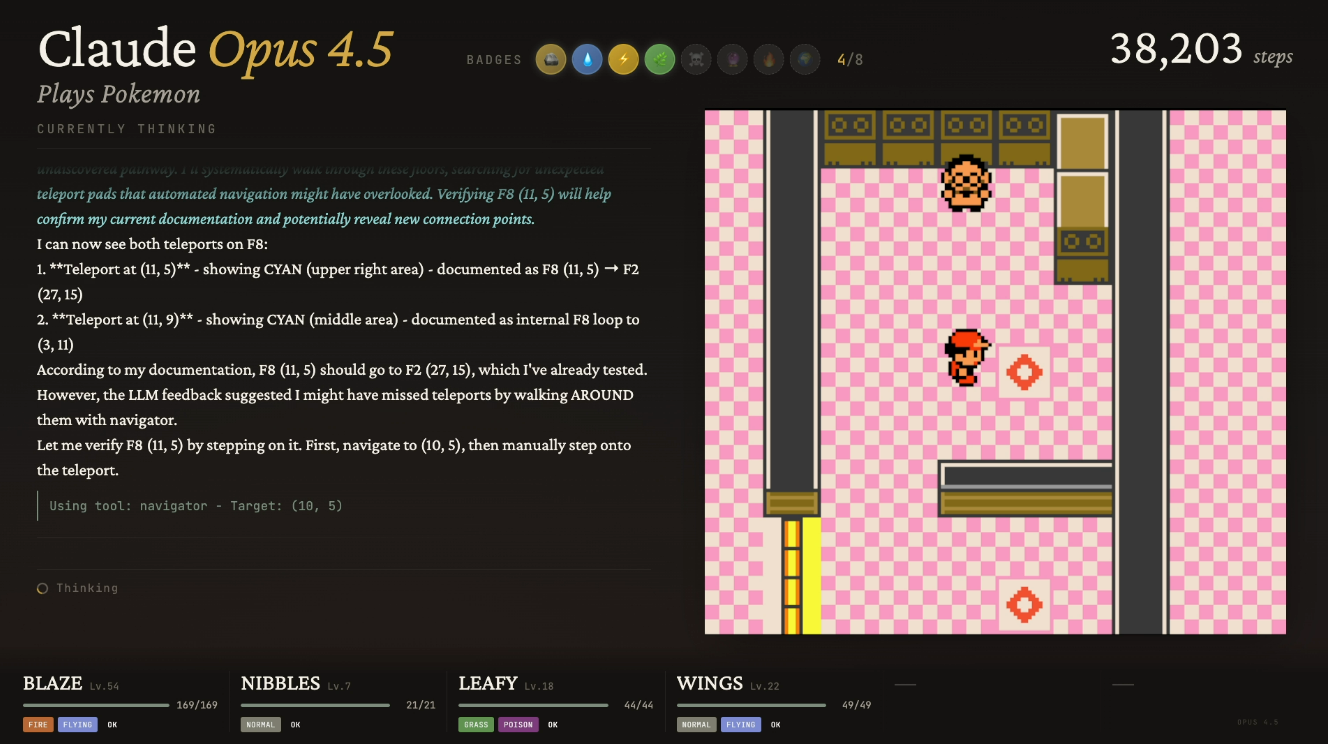Click the 'Using tool: navigator' log line
This screenshot has height=744, width=1328.
click(196, 506)
